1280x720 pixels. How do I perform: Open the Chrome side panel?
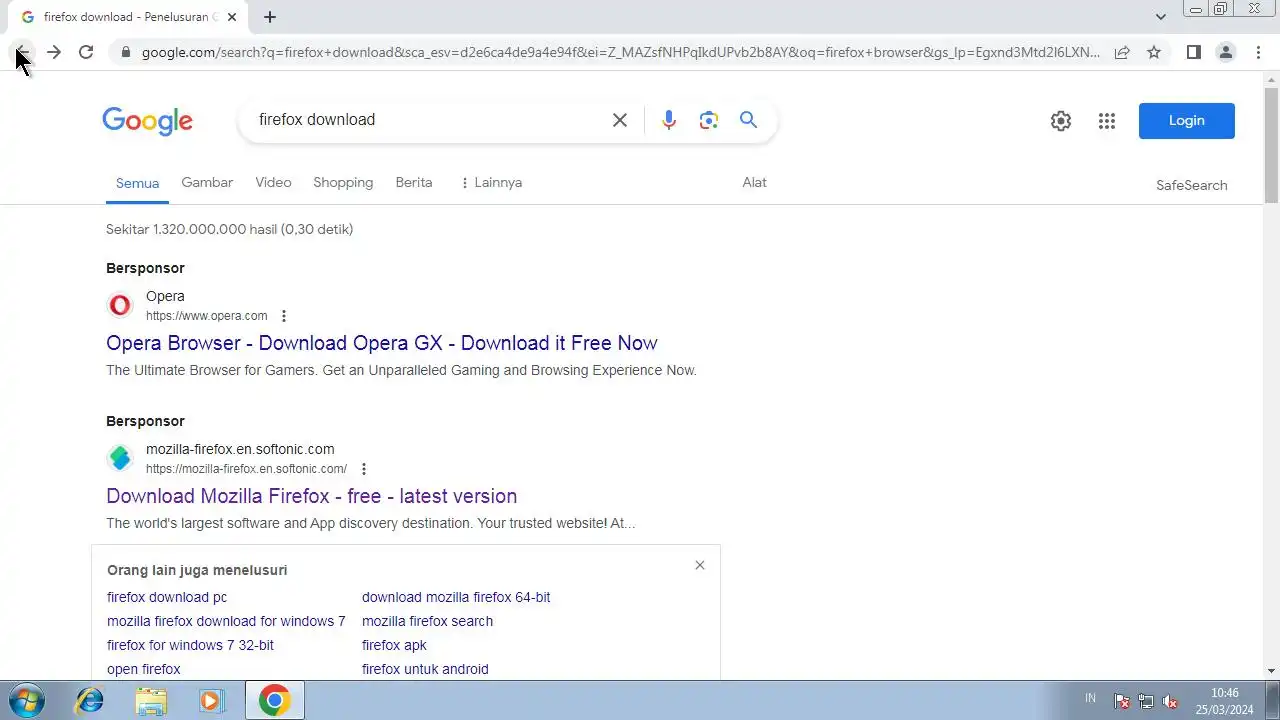[x=1193, y=52]
